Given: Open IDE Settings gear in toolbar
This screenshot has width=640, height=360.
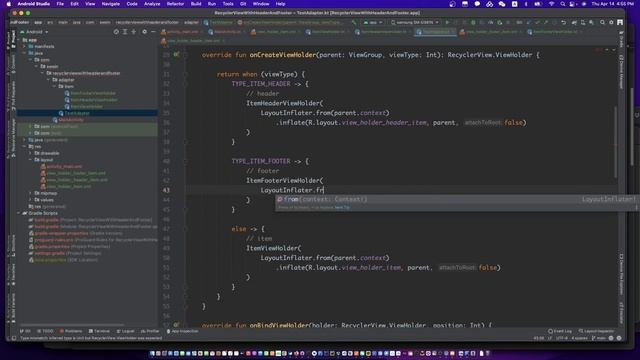Looking at the screenshot, I should click(611, 22).
